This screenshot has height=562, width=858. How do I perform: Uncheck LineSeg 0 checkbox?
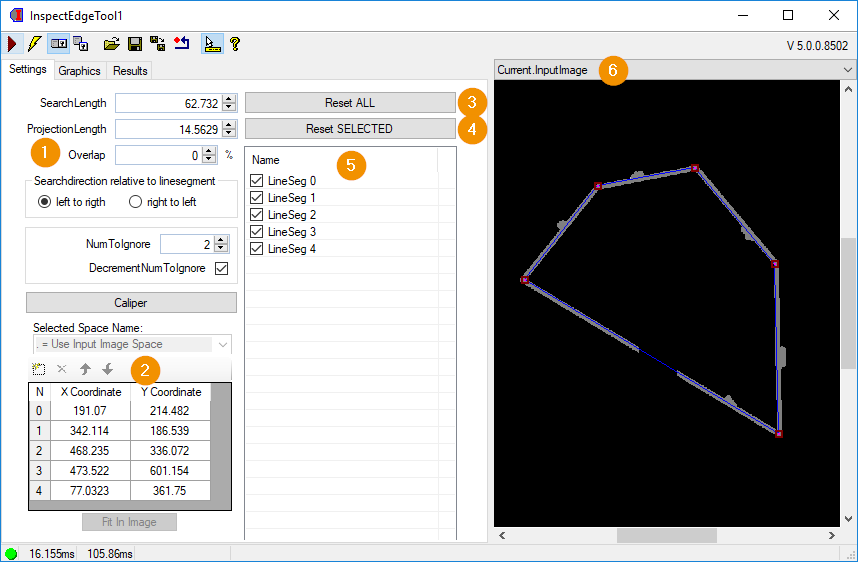256,181
